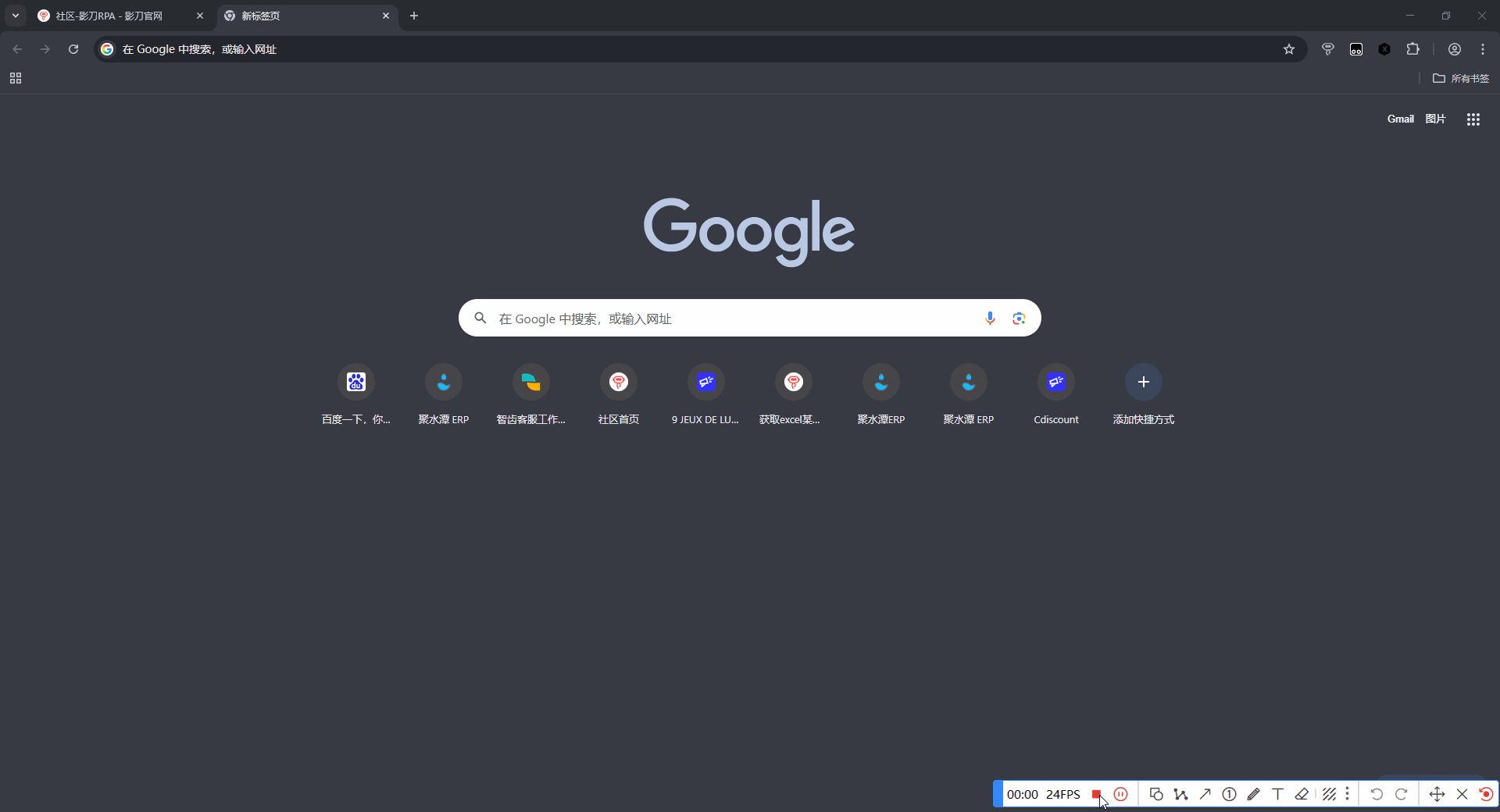Open a new tab with the plus button
This screenshot has height=812, width=1500.
tap(414, 16)
